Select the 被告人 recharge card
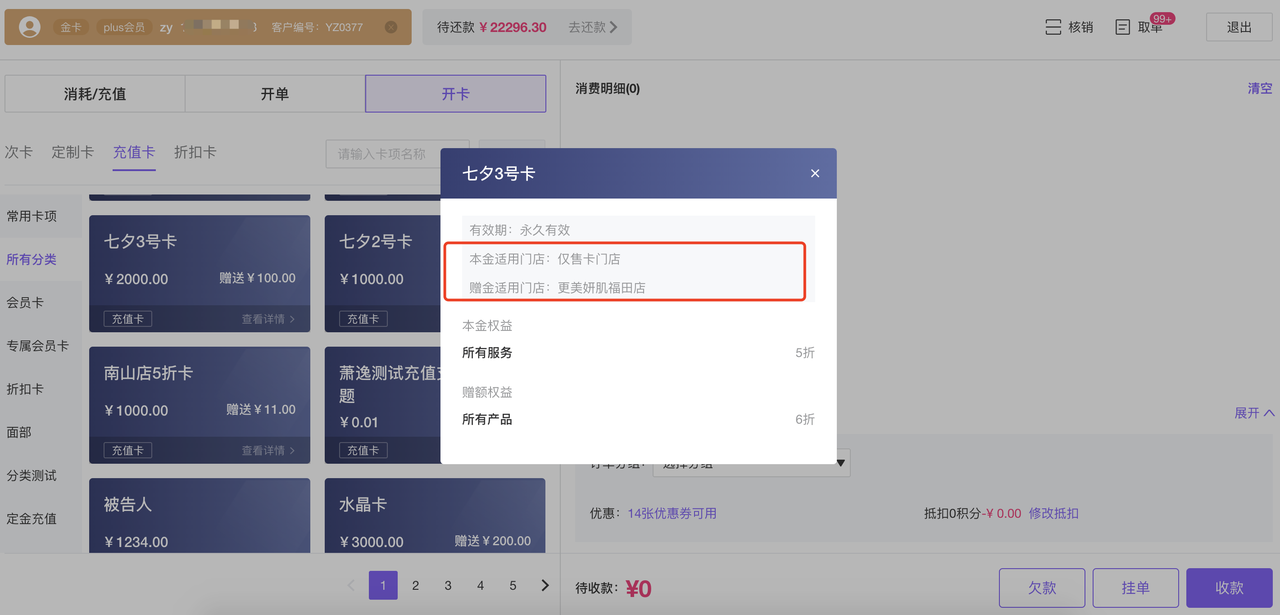Viewport: 1280px width, 615px height. (199, 516)
